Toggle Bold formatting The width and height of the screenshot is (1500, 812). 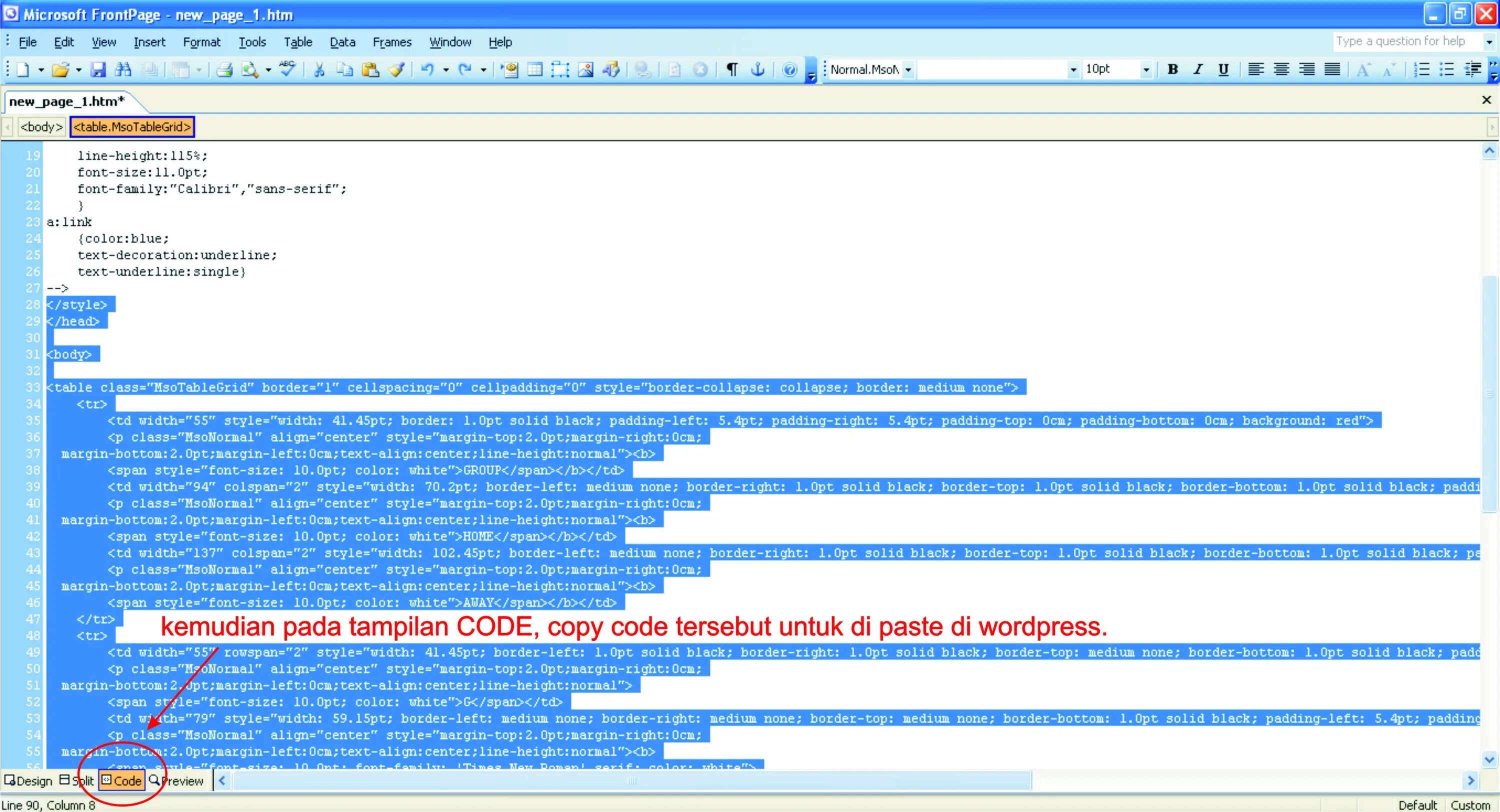[x=1172, y=69]
